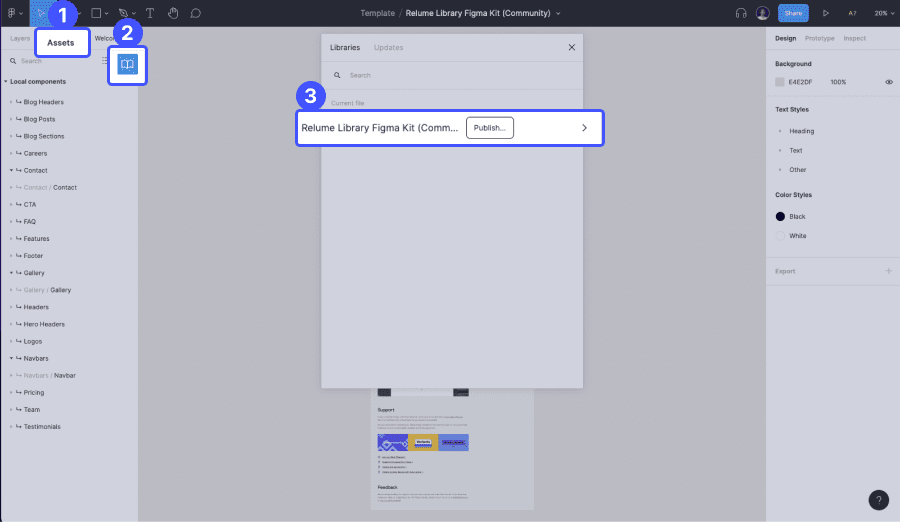
Task: Open file name dropdown chevron in title
Action: (558, 13)
